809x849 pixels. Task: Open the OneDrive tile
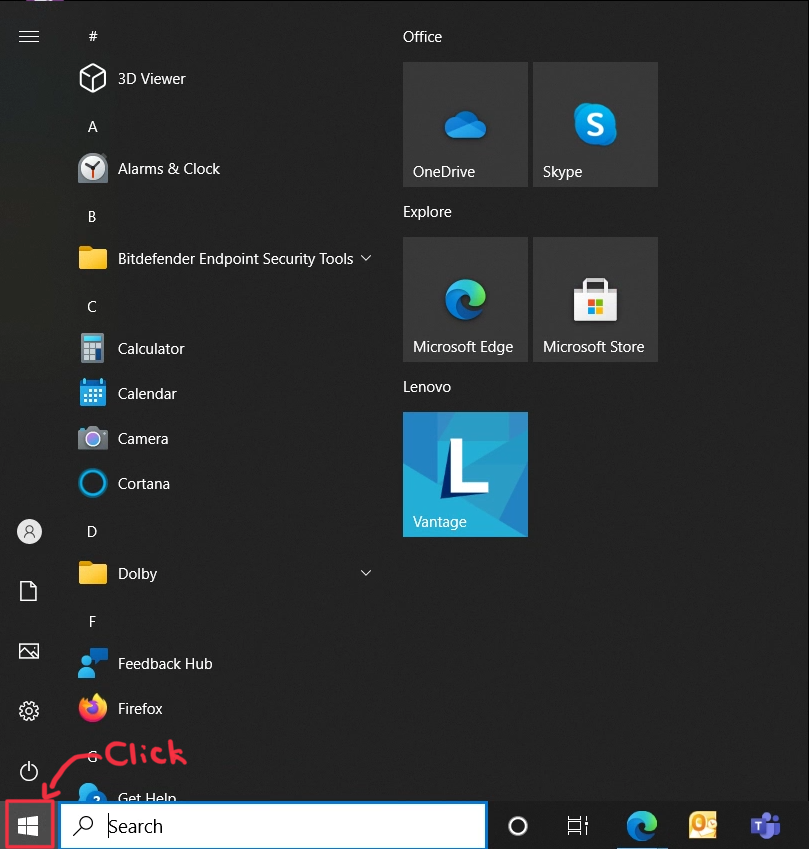pos(465,125)
